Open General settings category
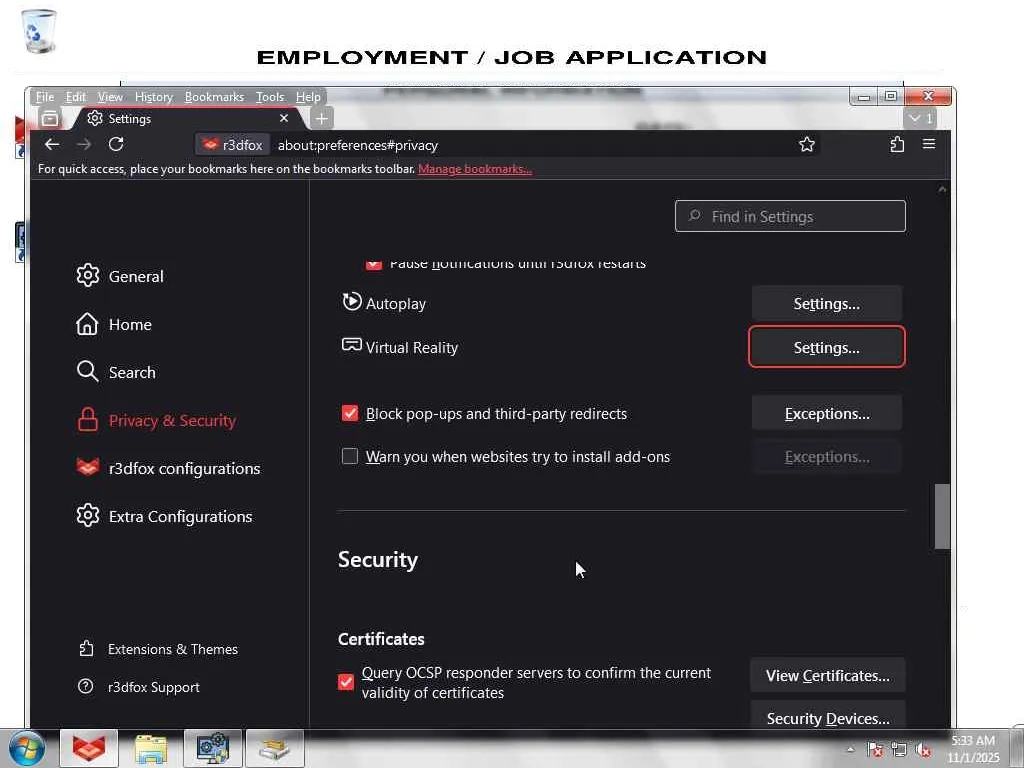Image resolution: width=1024 pixels, height=768 pixels. pos(120,276)
